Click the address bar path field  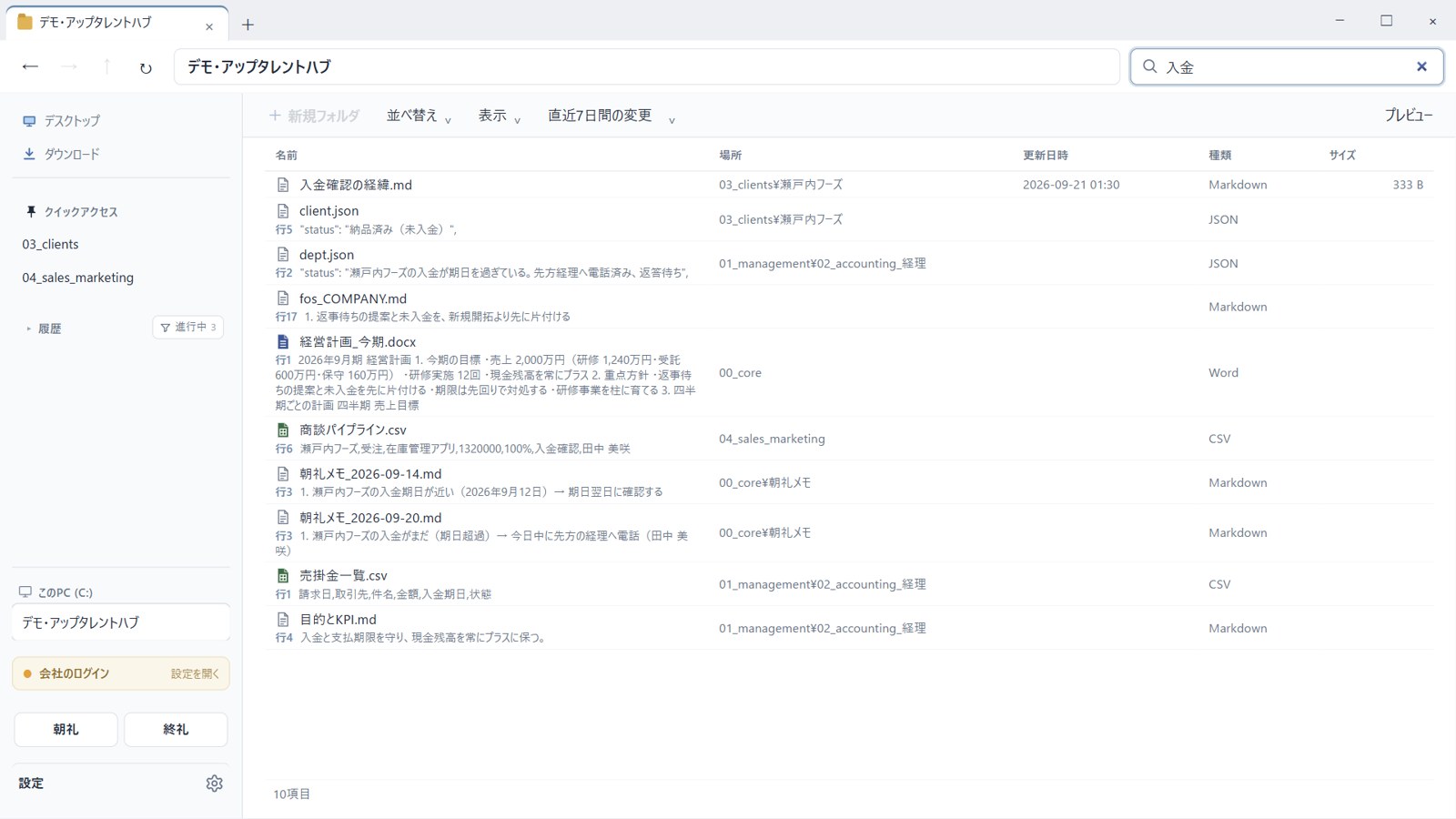coord(646,66)
